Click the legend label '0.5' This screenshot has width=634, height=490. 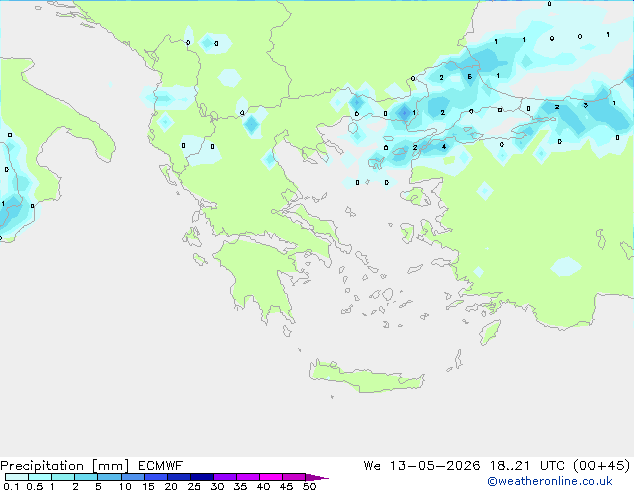coord(34,486)
